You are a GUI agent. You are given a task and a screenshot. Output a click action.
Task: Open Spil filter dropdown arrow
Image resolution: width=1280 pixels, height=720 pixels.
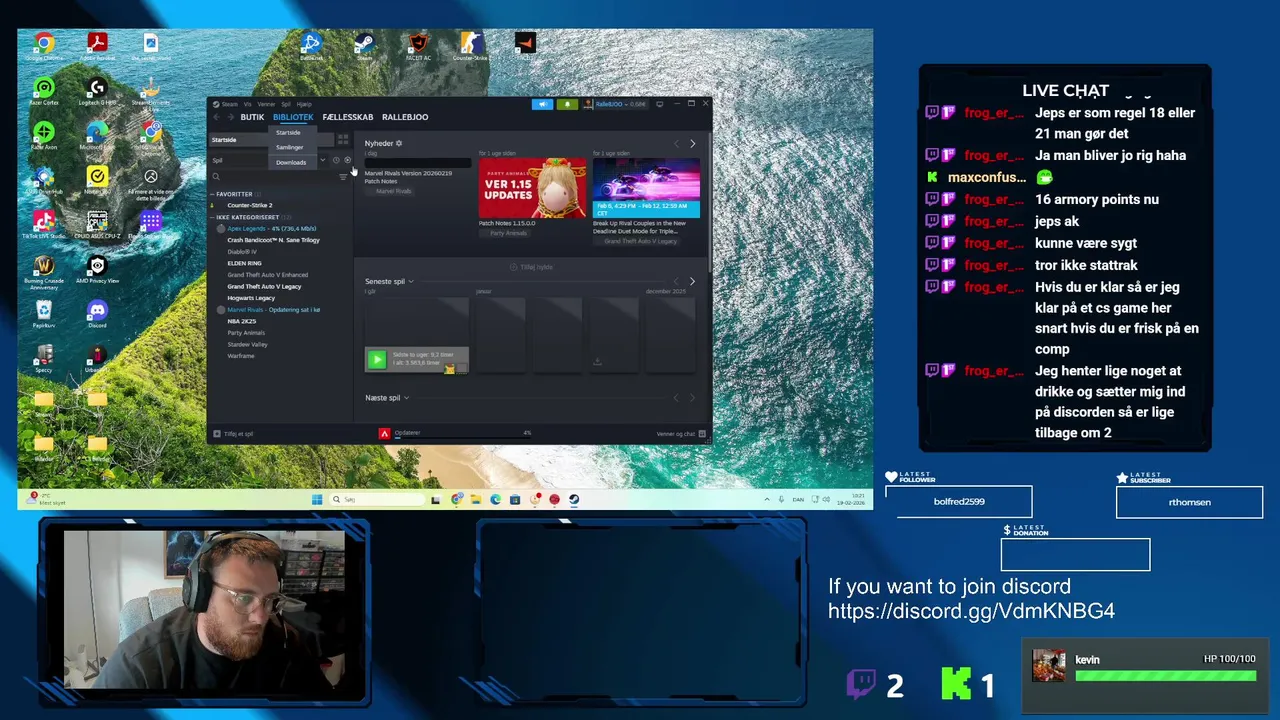[322, 160]
